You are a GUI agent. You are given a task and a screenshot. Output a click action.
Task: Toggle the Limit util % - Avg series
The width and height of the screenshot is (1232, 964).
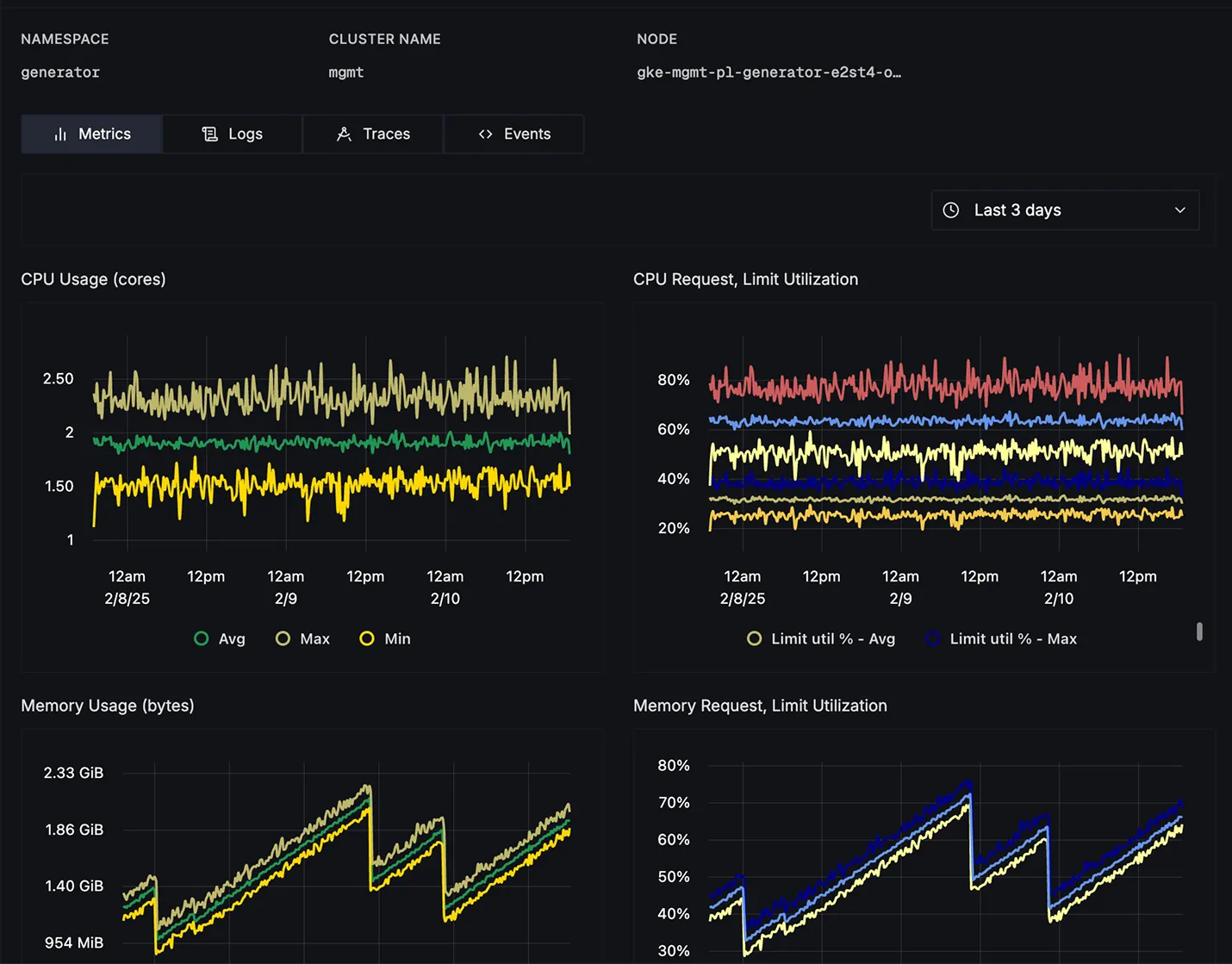[820, 638]
